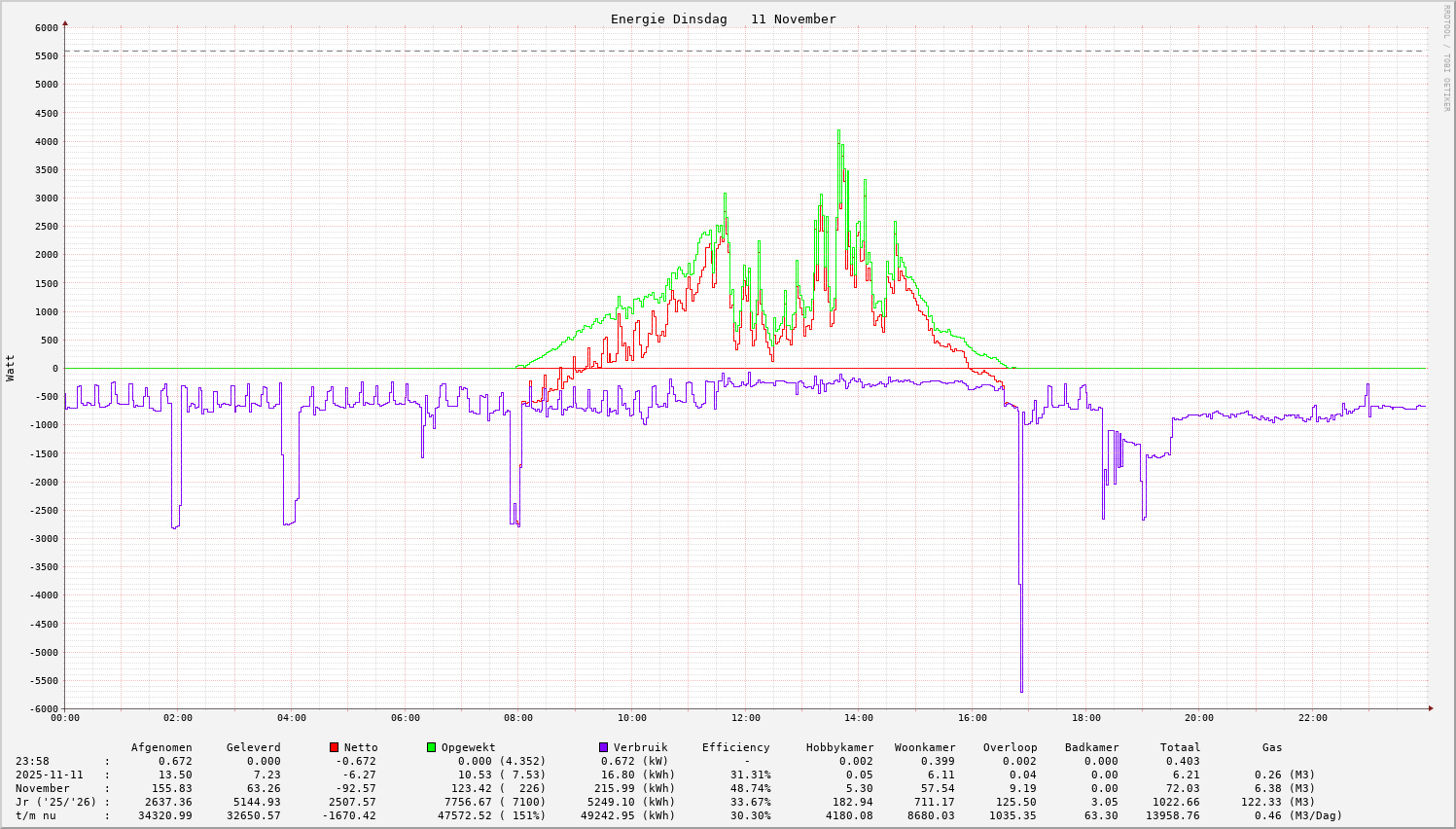The image size is (1456, 829).
Task: Select the Geleverd column header
Action: [x=253, y=748]
